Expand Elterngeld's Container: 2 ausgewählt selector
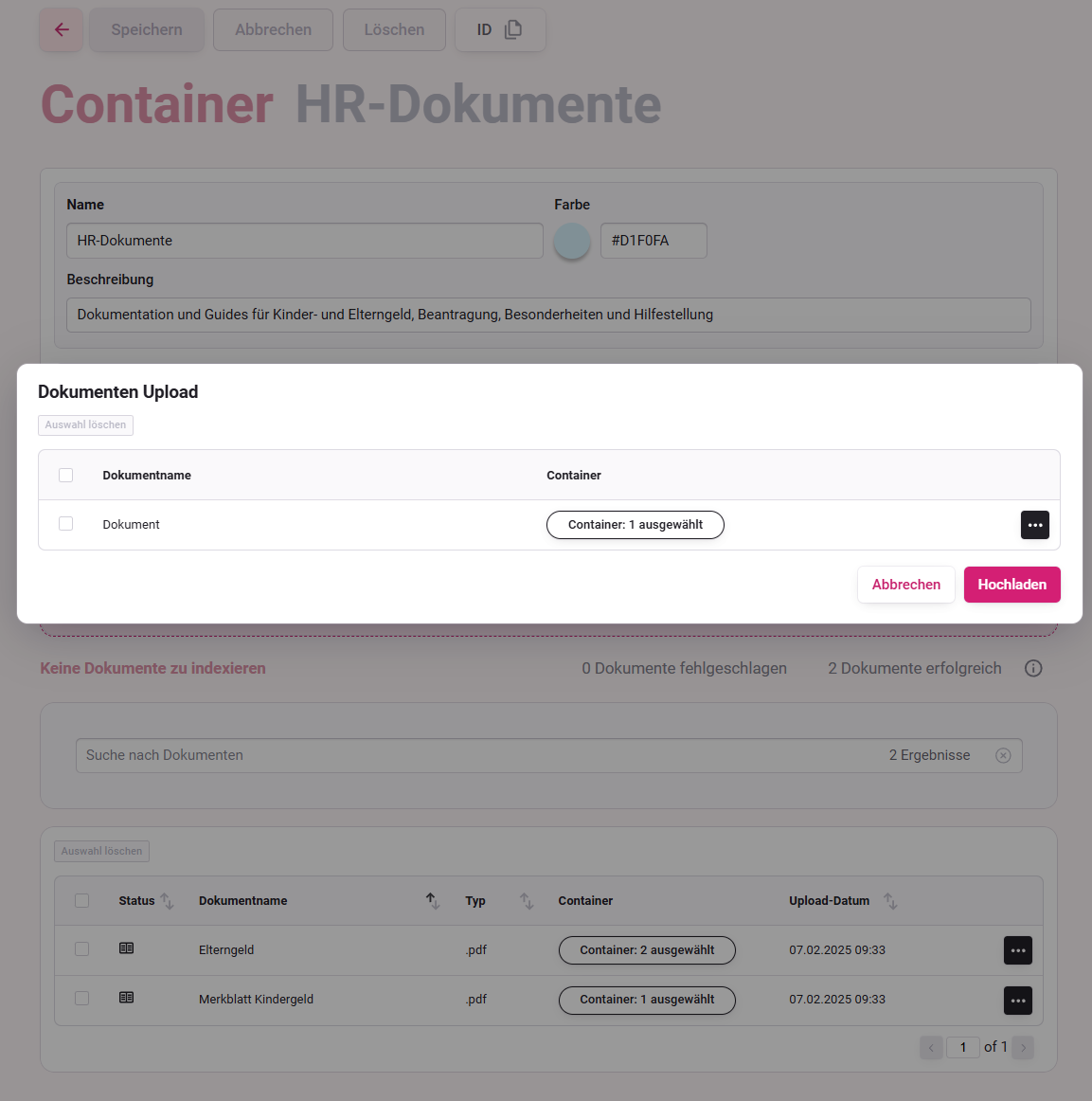The width and height of the screenshot is (1092, 1101). 647,950
